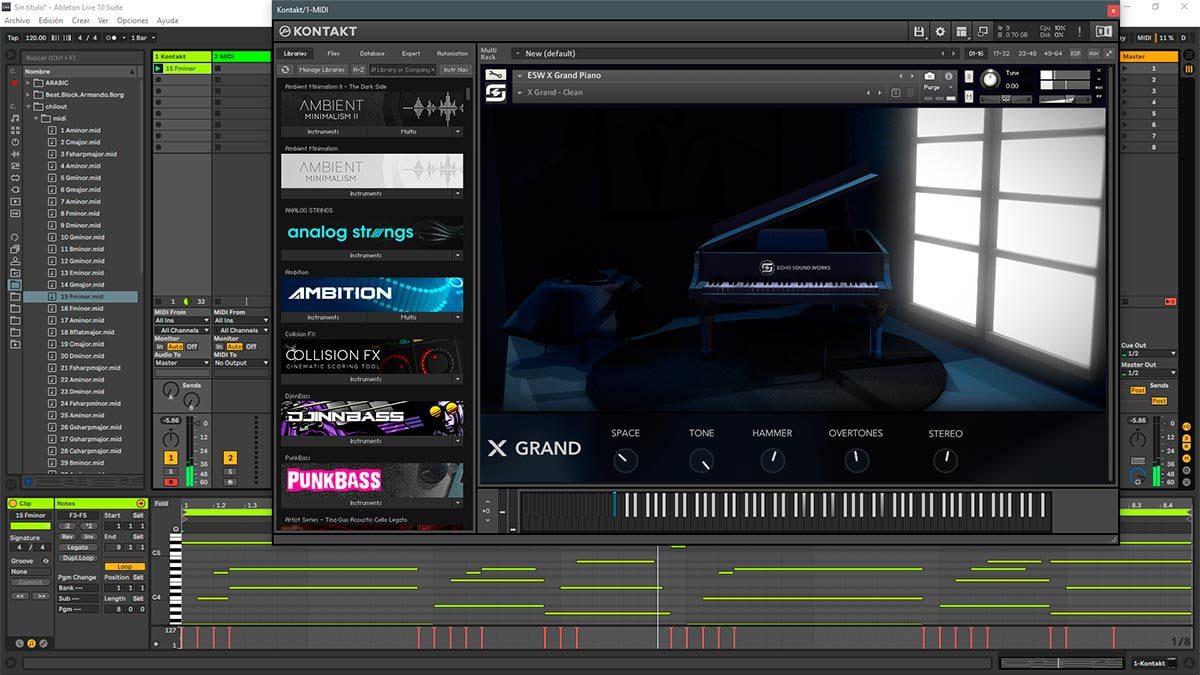Open the Kontakt workspace layout icon

(x=961, y=32)
